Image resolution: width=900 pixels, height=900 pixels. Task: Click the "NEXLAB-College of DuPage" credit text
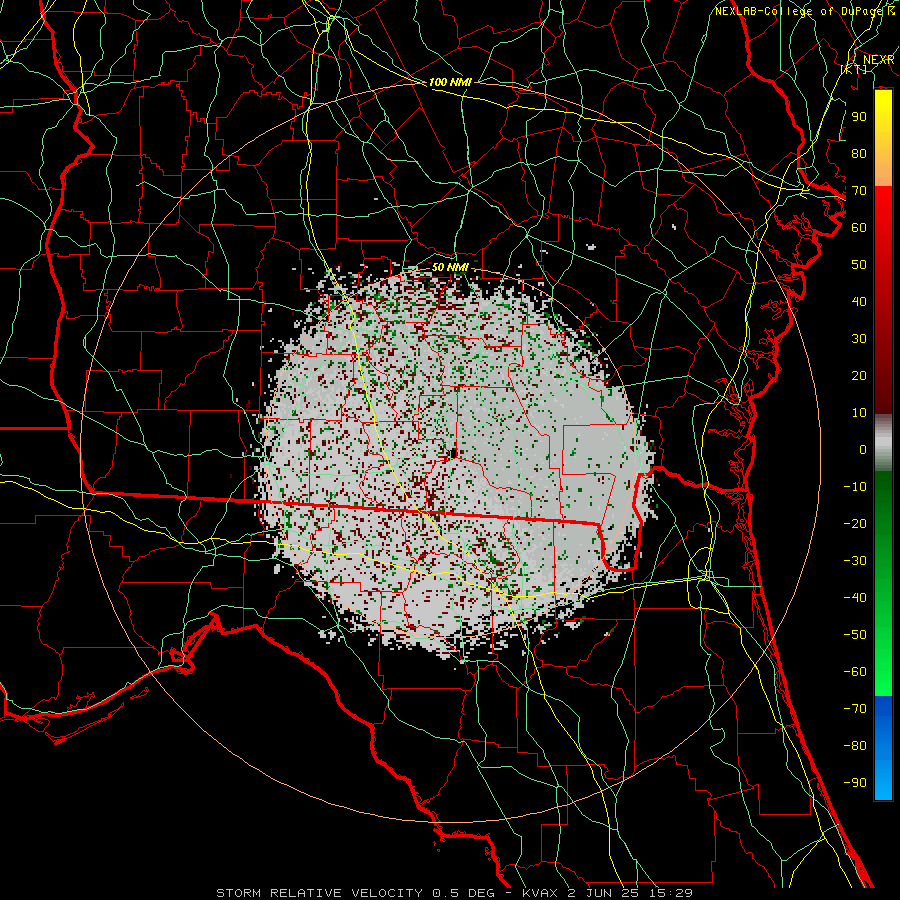800,11
